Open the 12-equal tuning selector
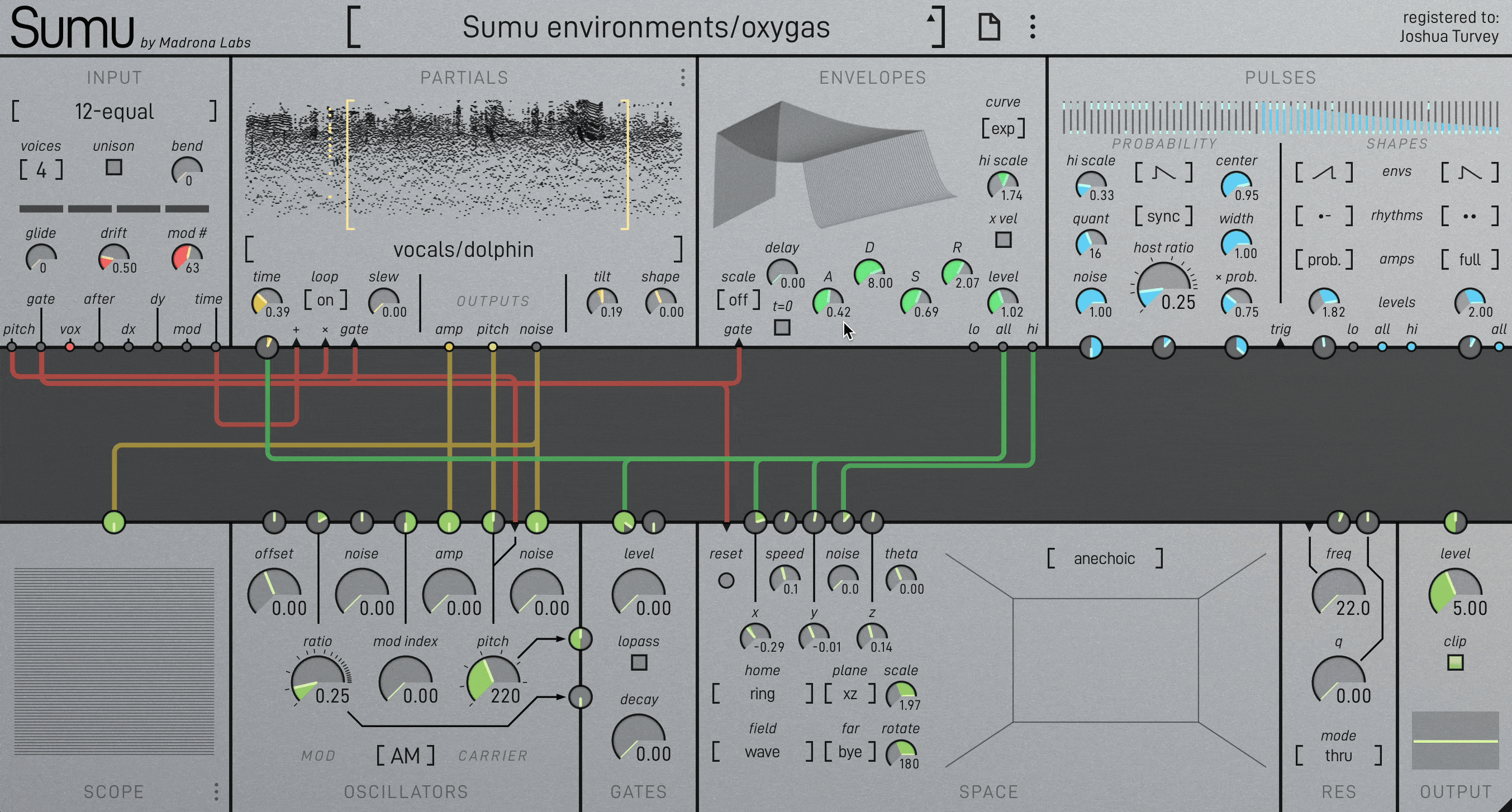 114,111
